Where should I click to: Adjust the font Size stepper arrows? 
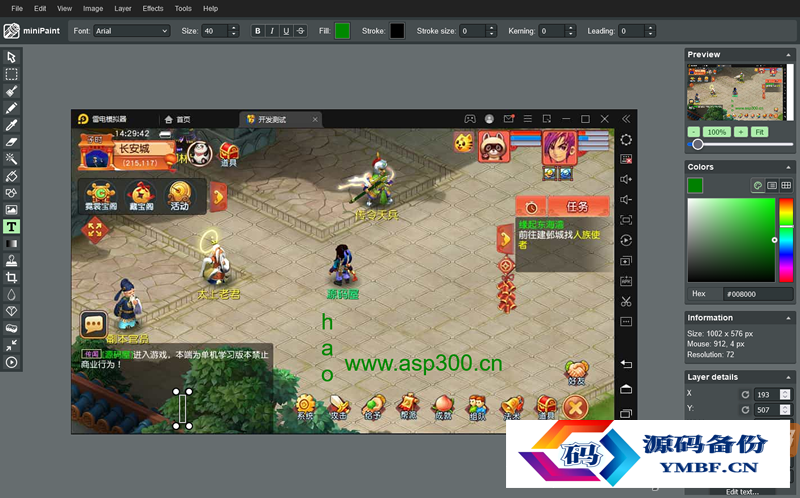click(234, 31)
